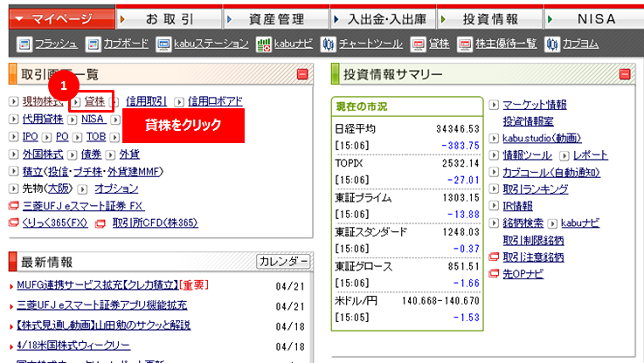
Task: Open the 先OPナビ link
Action: pyautogui.click(x=523, y=274)
